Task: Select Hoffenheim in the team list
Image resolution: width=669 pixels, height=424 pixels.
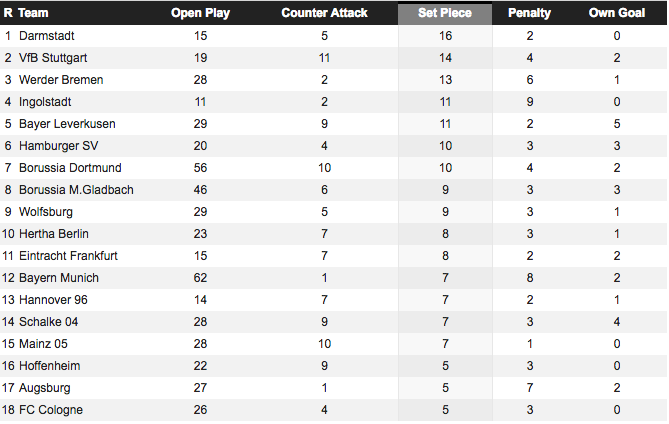Action: [x=49, y=366]
